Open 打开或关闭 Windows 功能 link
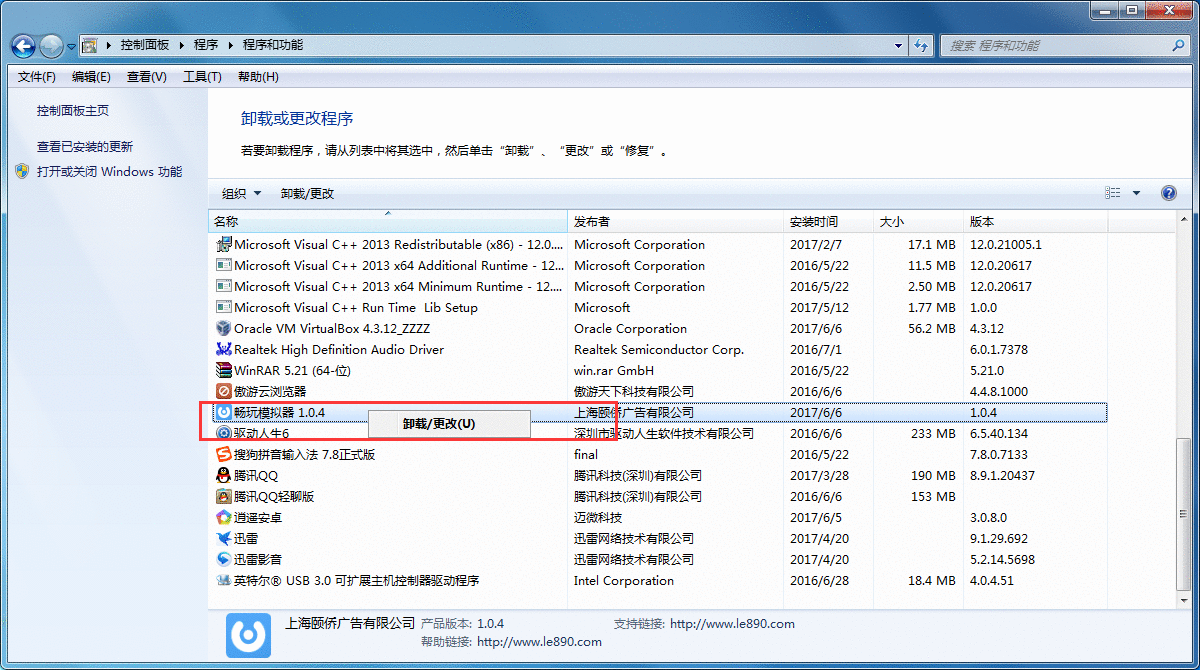The image size is (1200, 670). pyautogui.click(x=109, y=171)
